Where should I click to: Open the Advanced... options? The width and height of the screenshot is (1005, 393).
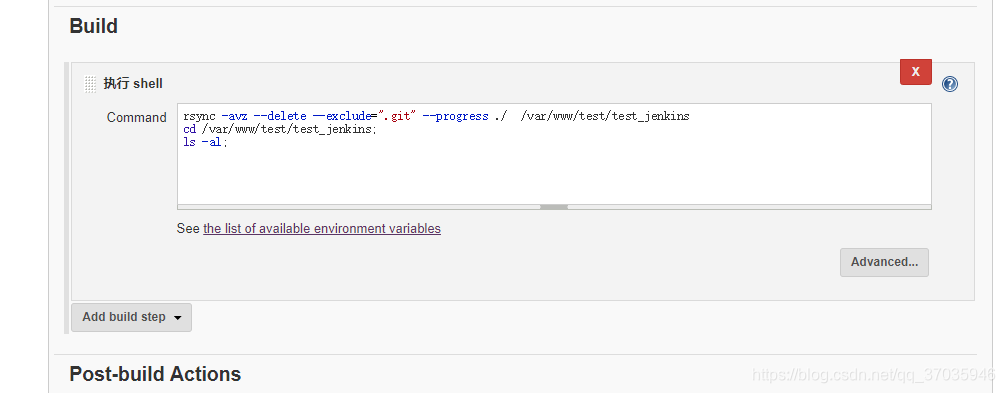(884, 262)
